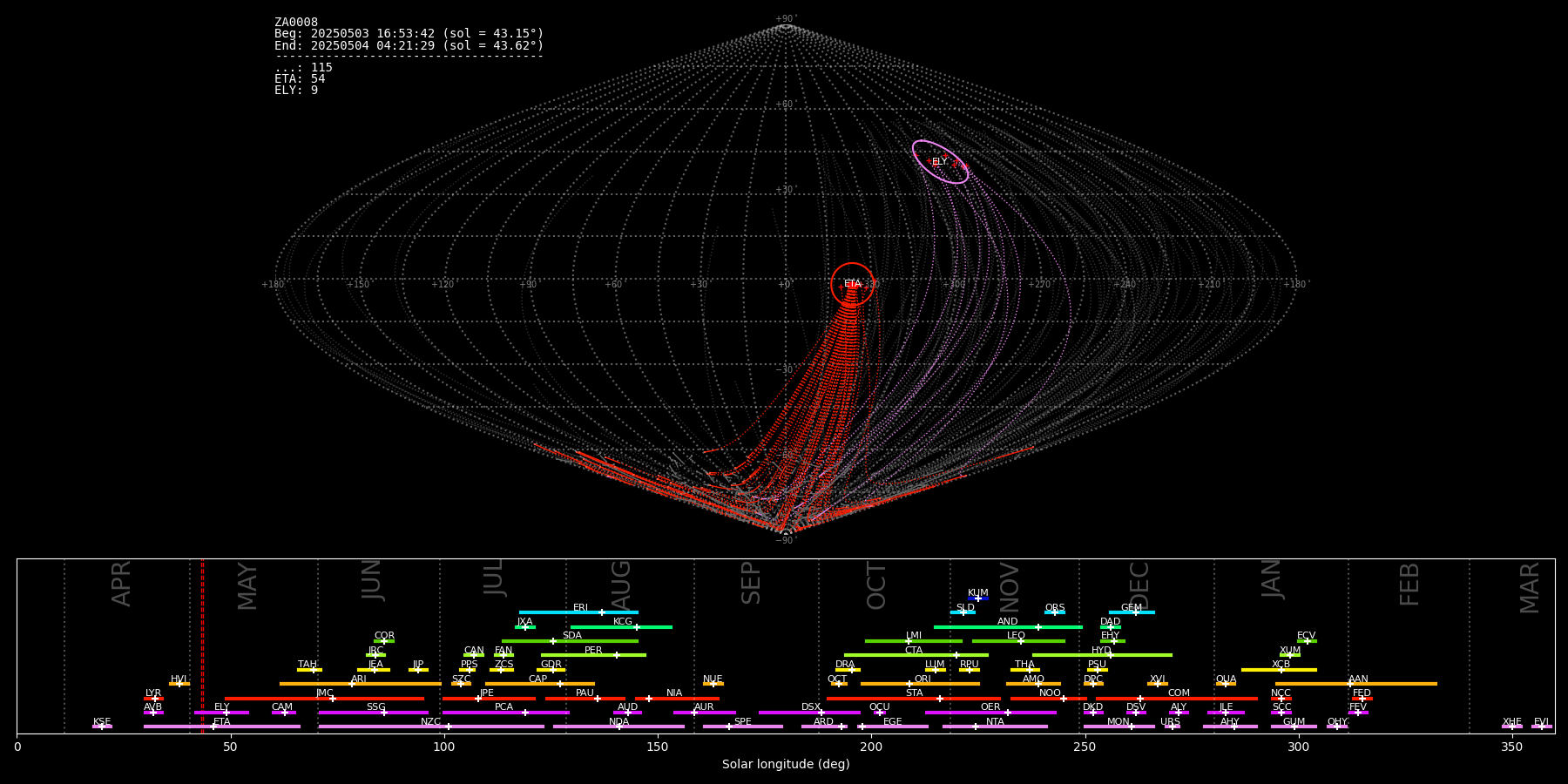The image size is (1568, 784).
Task: Select the KSE shower label
Action: (x=102, y=722)
